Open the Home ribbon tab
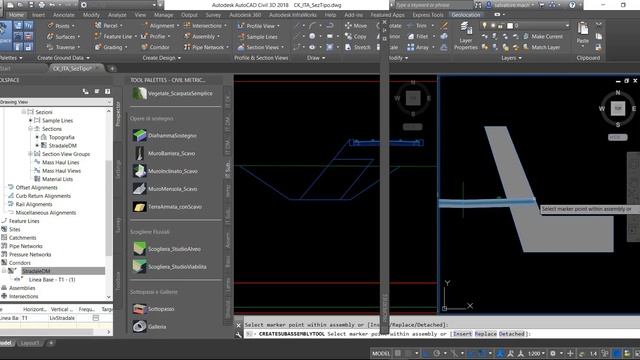The height and width of the screenshot is (360, 640). tap(16, 15)
